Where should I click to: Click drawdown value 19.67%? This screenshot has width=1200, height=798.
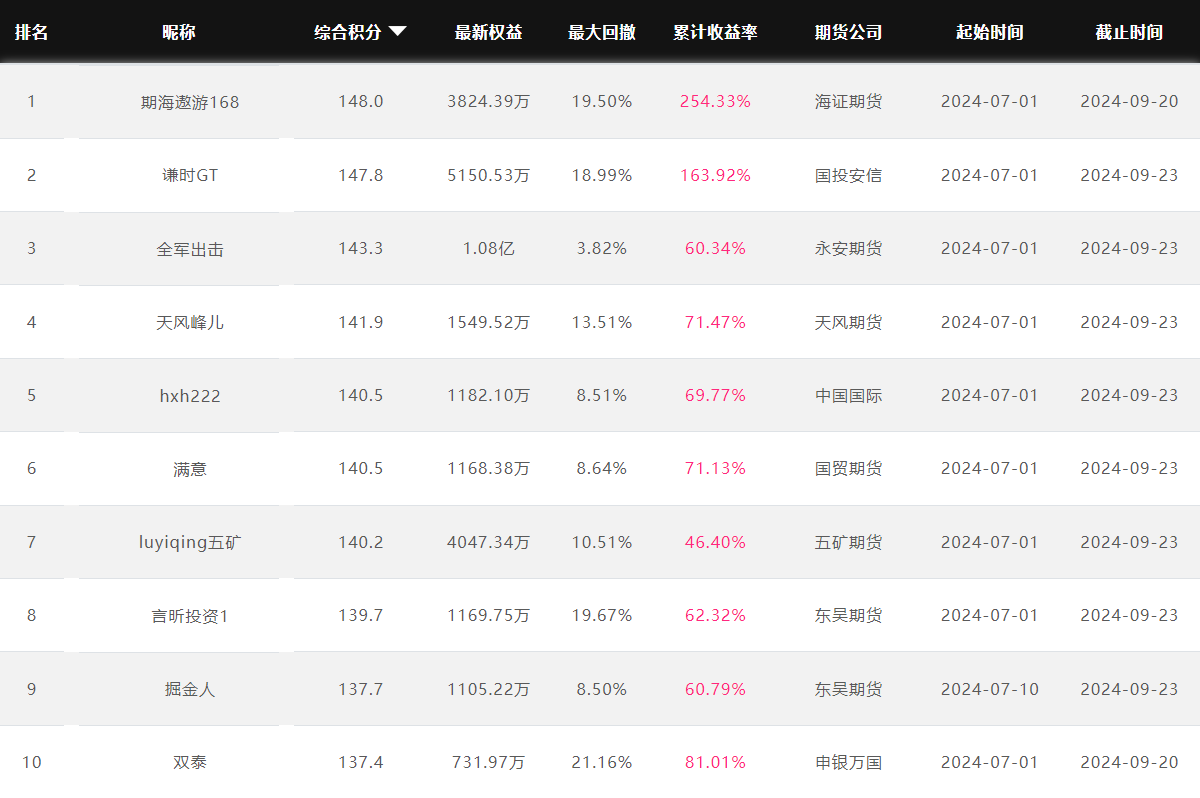tap(602, 616)
